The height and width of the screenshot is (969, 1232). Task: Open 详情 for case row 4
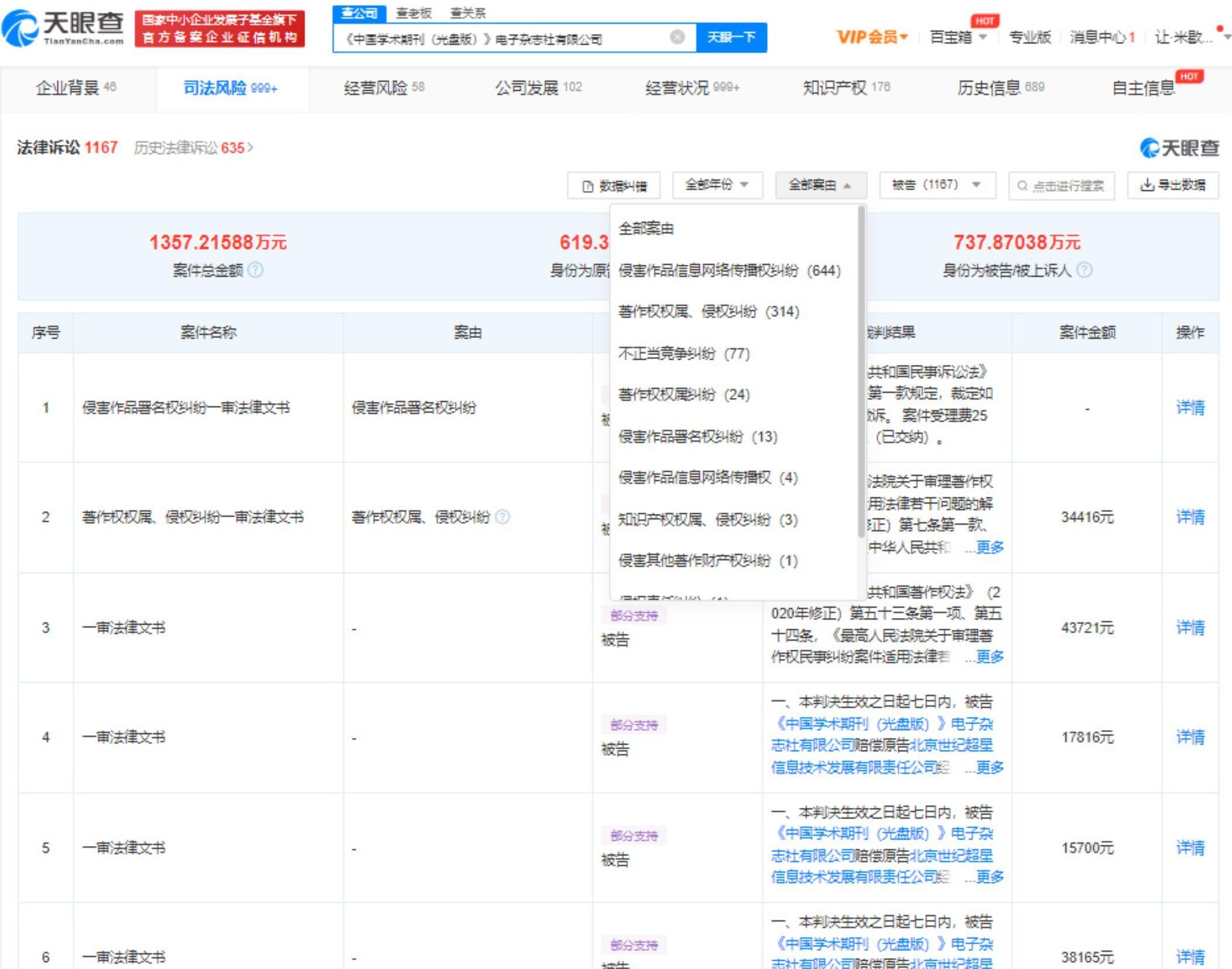1190,737
